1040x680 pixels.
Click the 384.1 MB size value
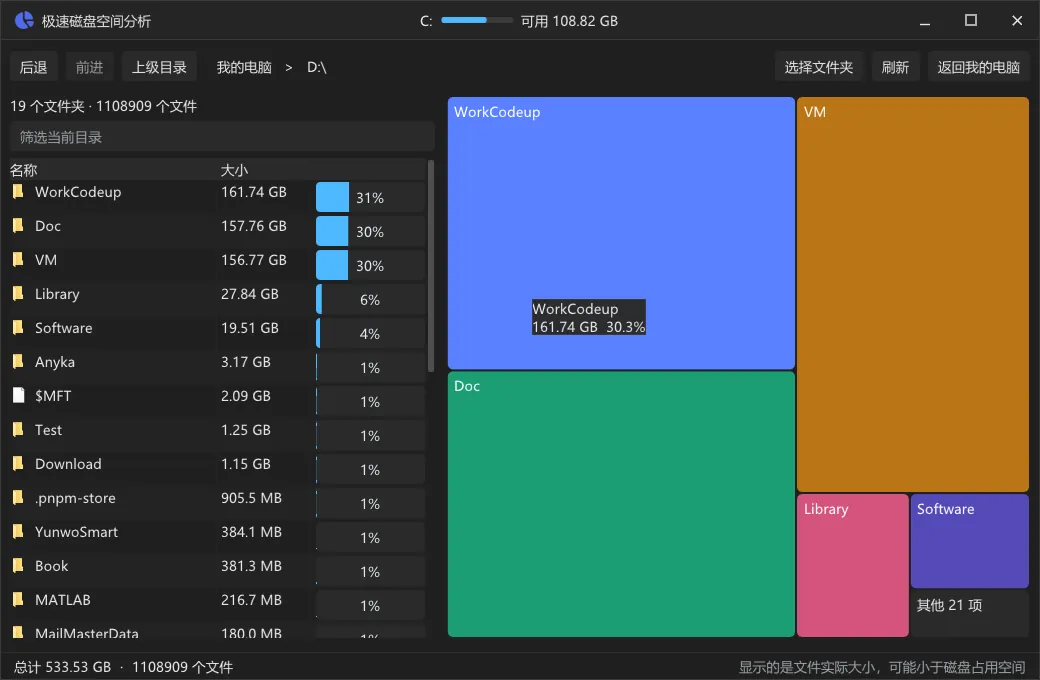point(251,532)
